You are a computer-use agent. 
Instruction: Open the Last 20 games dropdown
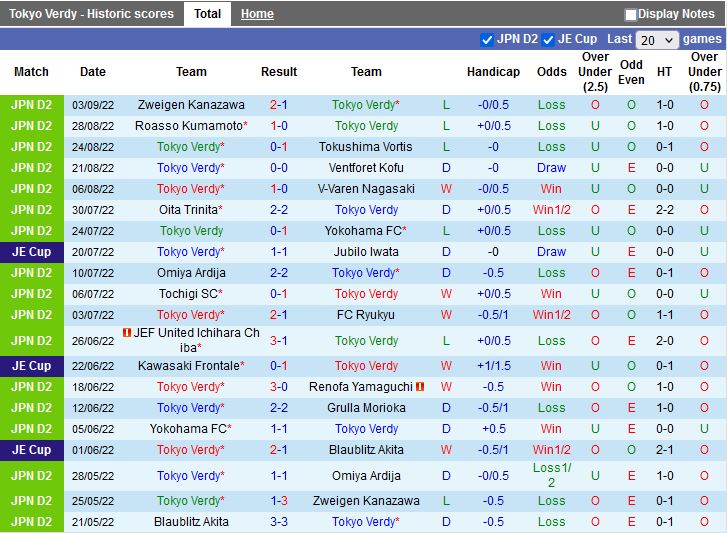coord(657,40)
